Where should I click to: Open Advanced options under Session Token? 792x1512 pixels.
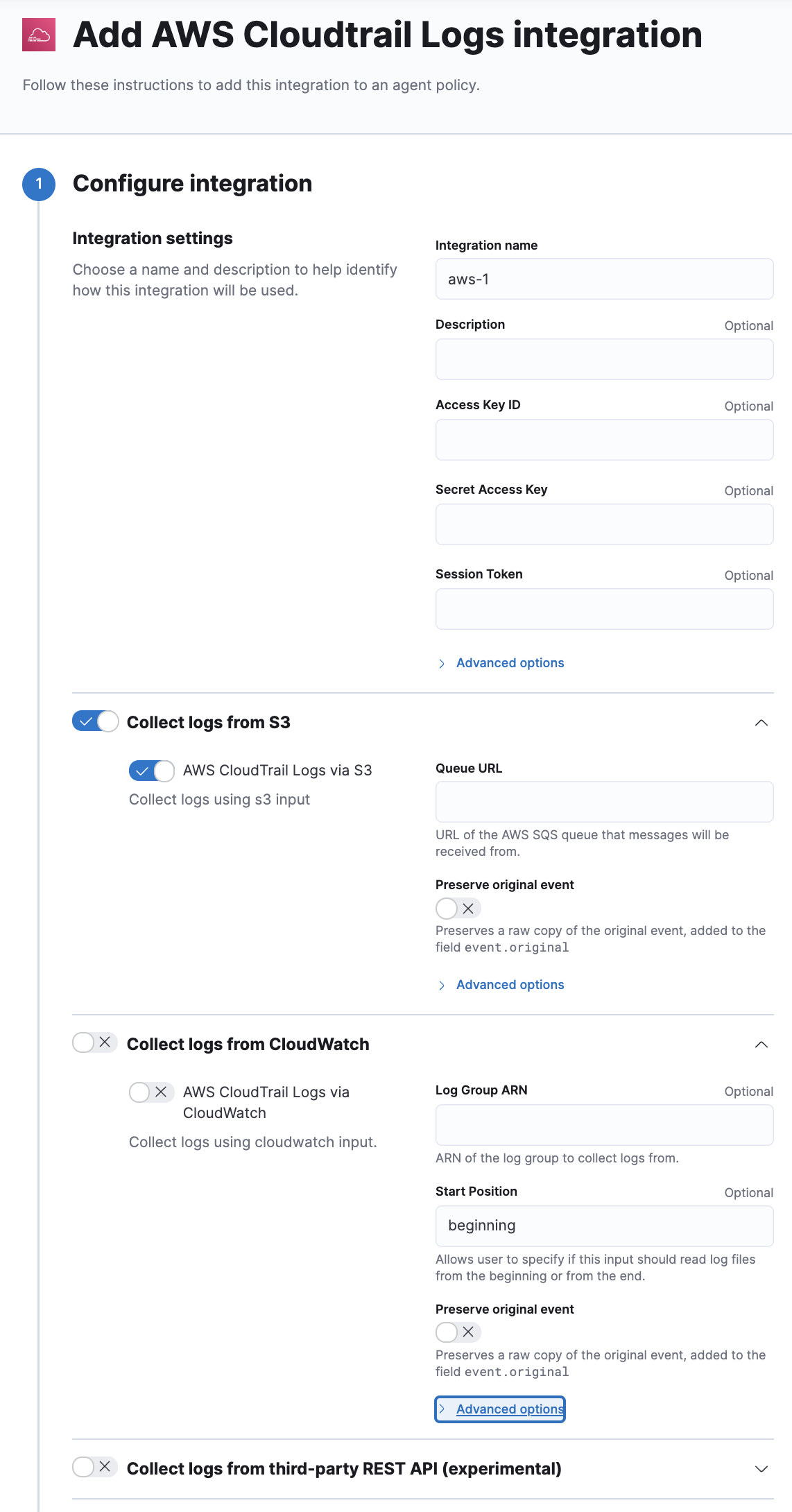coord(509,663)
